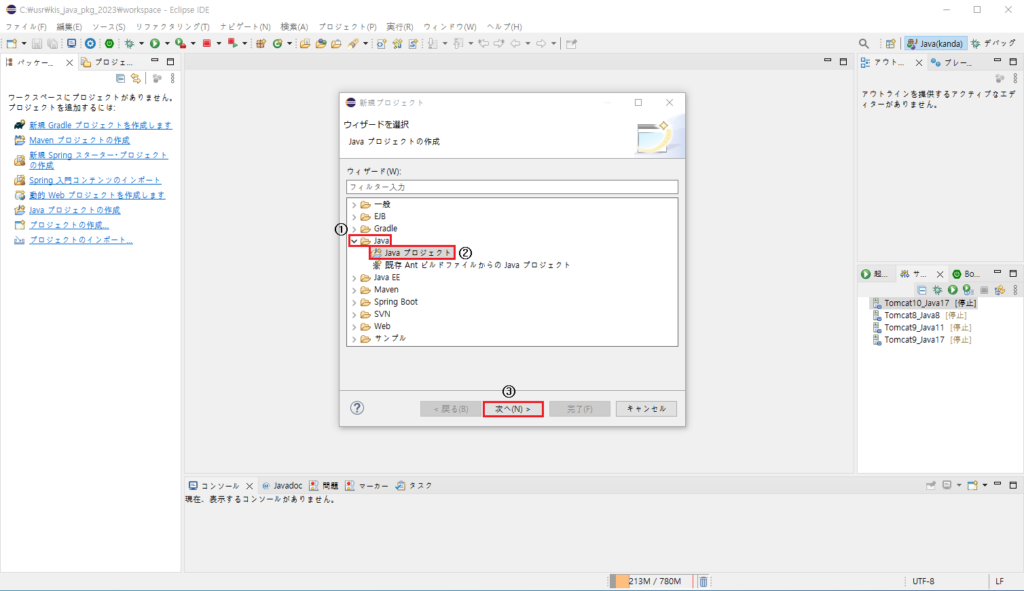Open the New file dropdown arrow

click(24, 44)
